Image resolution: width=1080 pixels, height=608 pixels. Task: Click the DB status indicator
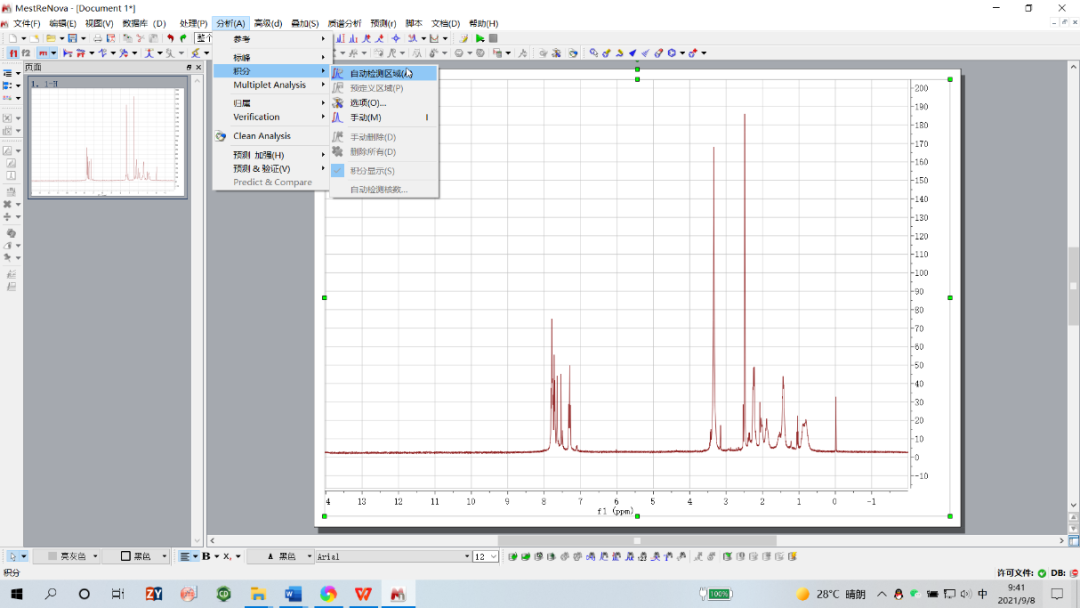click(1064, 573)
